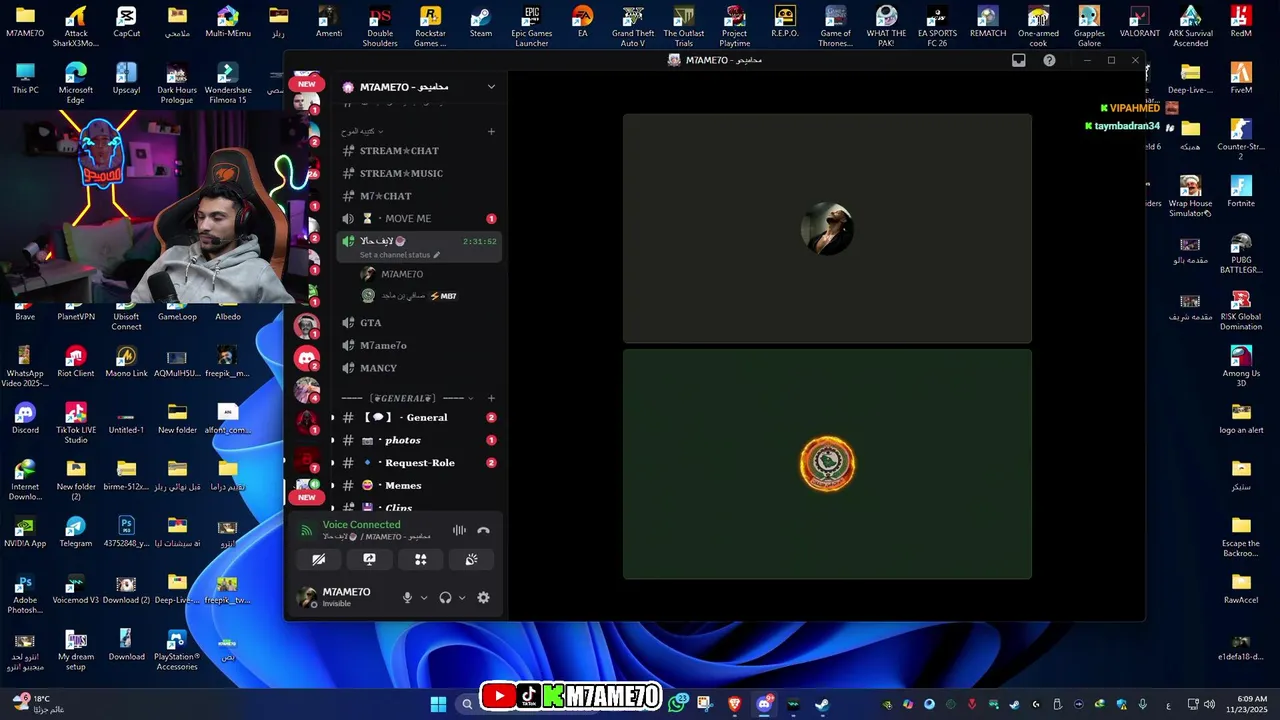
Task: Open Riot Client desktop shortcut
Action: [x=75, y=361]
